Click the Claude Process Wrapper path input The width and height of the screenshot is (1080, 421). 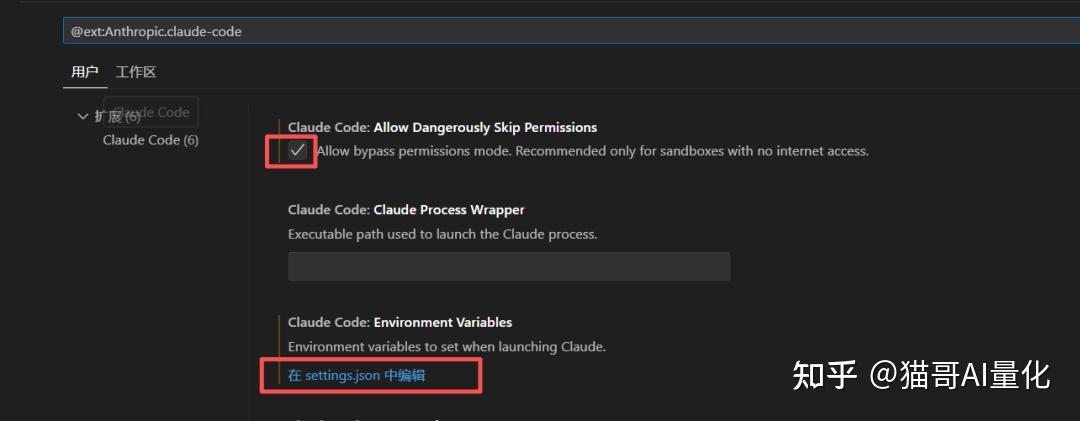coord(508,266)
